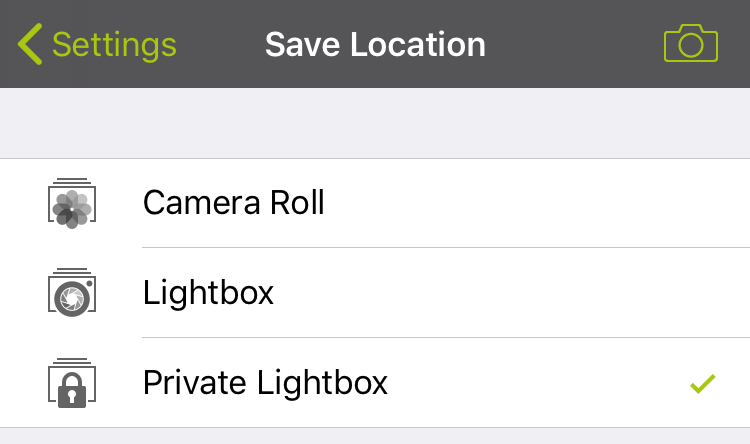Screen dimensions: 750x444
Task: Click the gray area below Private Lightbox
Action: pos(375,436)
